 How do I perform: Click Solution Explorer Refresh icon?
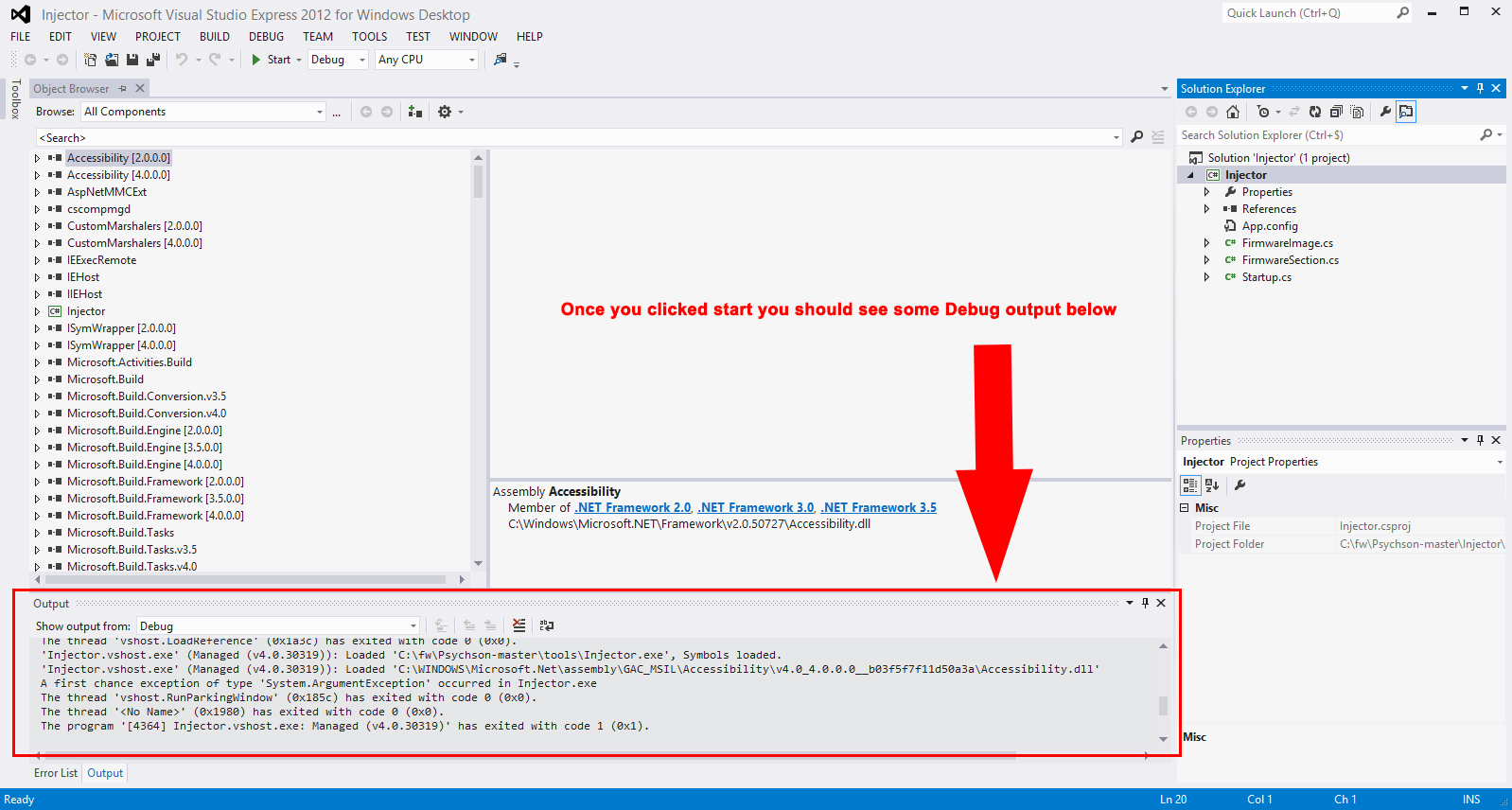tap(1315, 112)
